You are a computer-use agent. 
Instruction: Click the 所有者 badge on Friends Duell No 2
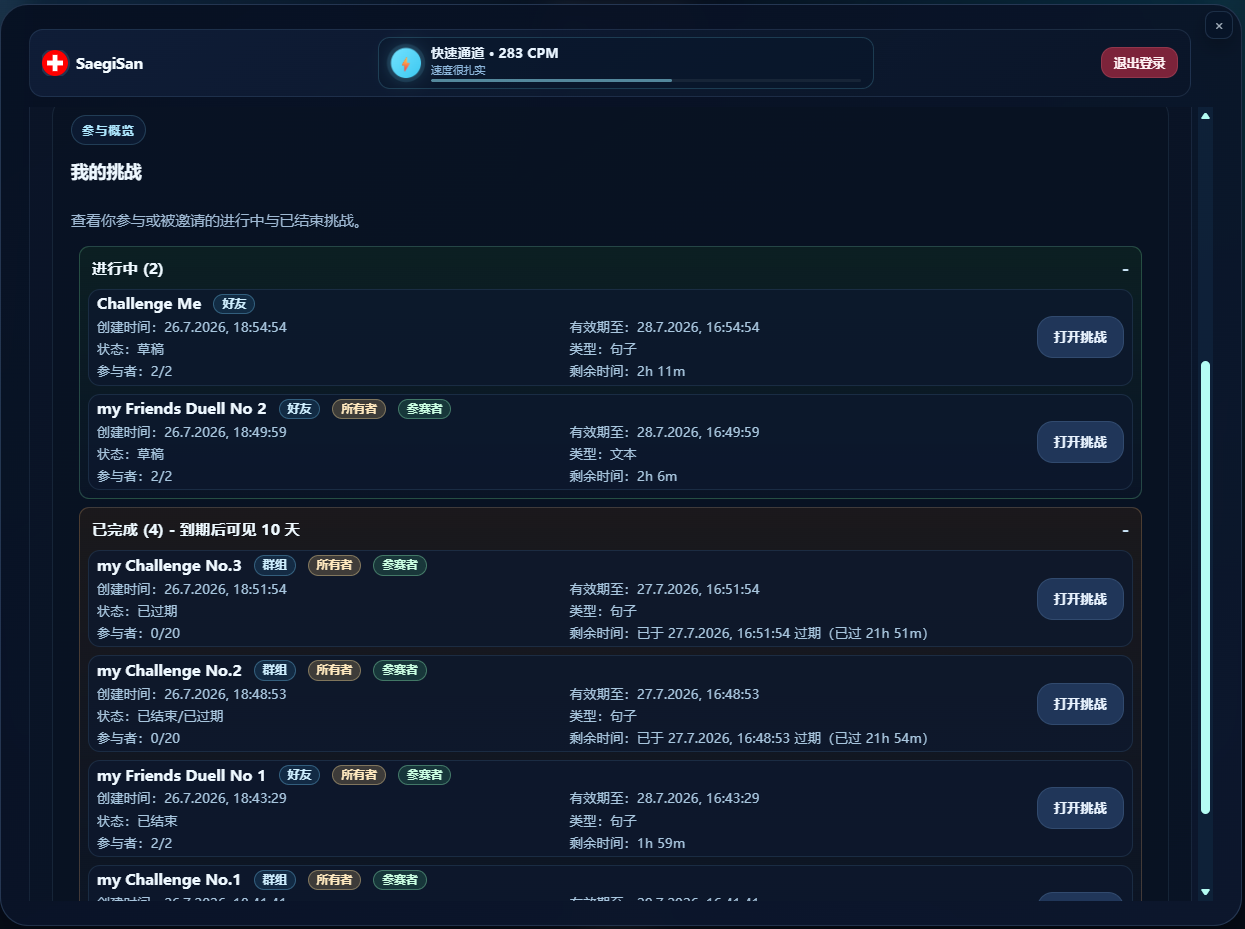pos(359,409)
